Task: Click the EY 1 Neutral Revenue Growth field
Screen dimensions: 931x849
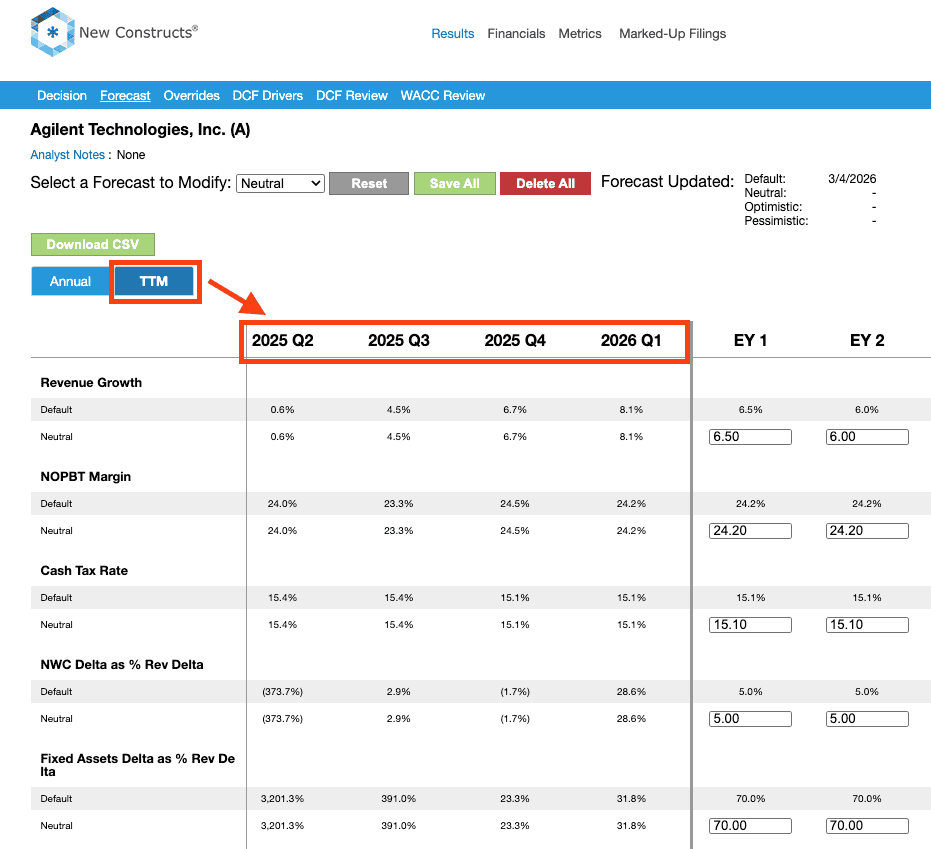Action: pos(750,437)
